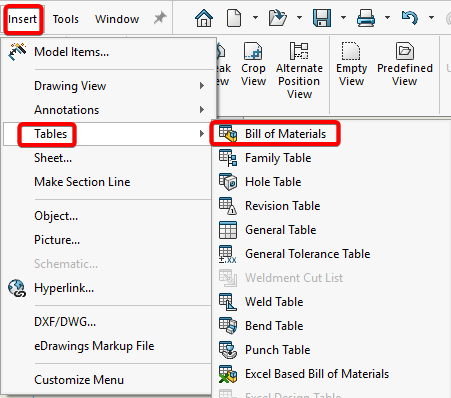451x398 pixels.
Task: Insert a Bill of Materials table
Action: [285, 134]
